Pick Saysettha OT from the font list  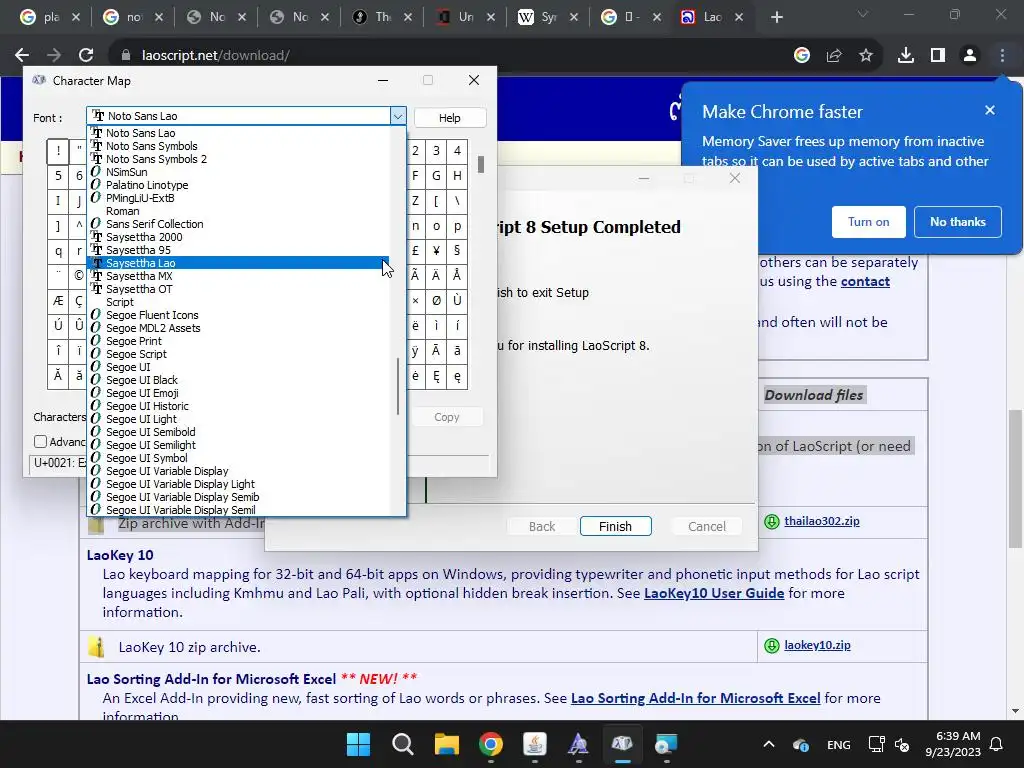click(238, 289)
